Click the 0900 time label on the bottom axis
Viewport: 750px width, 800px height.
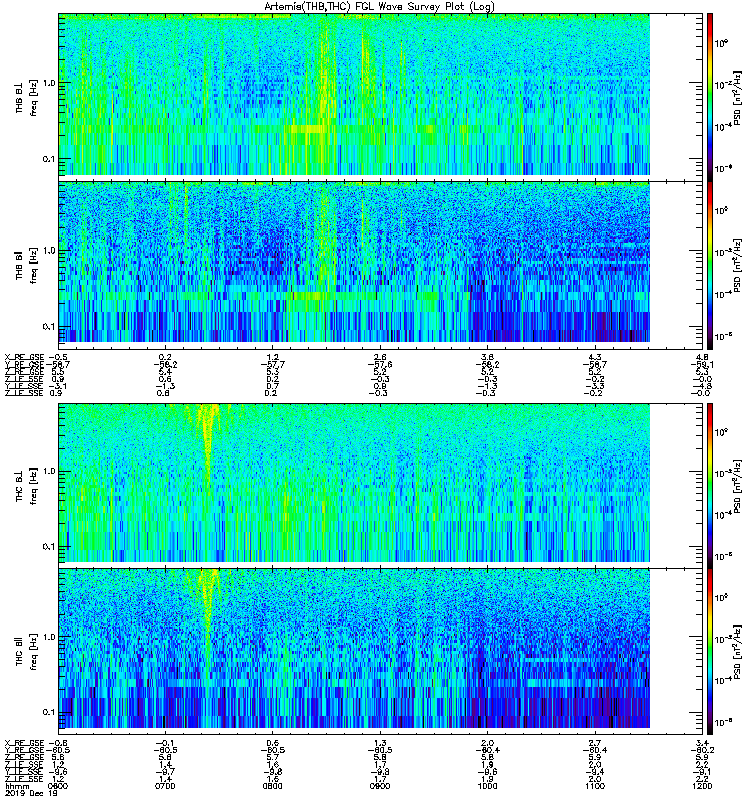pos(380,786)
